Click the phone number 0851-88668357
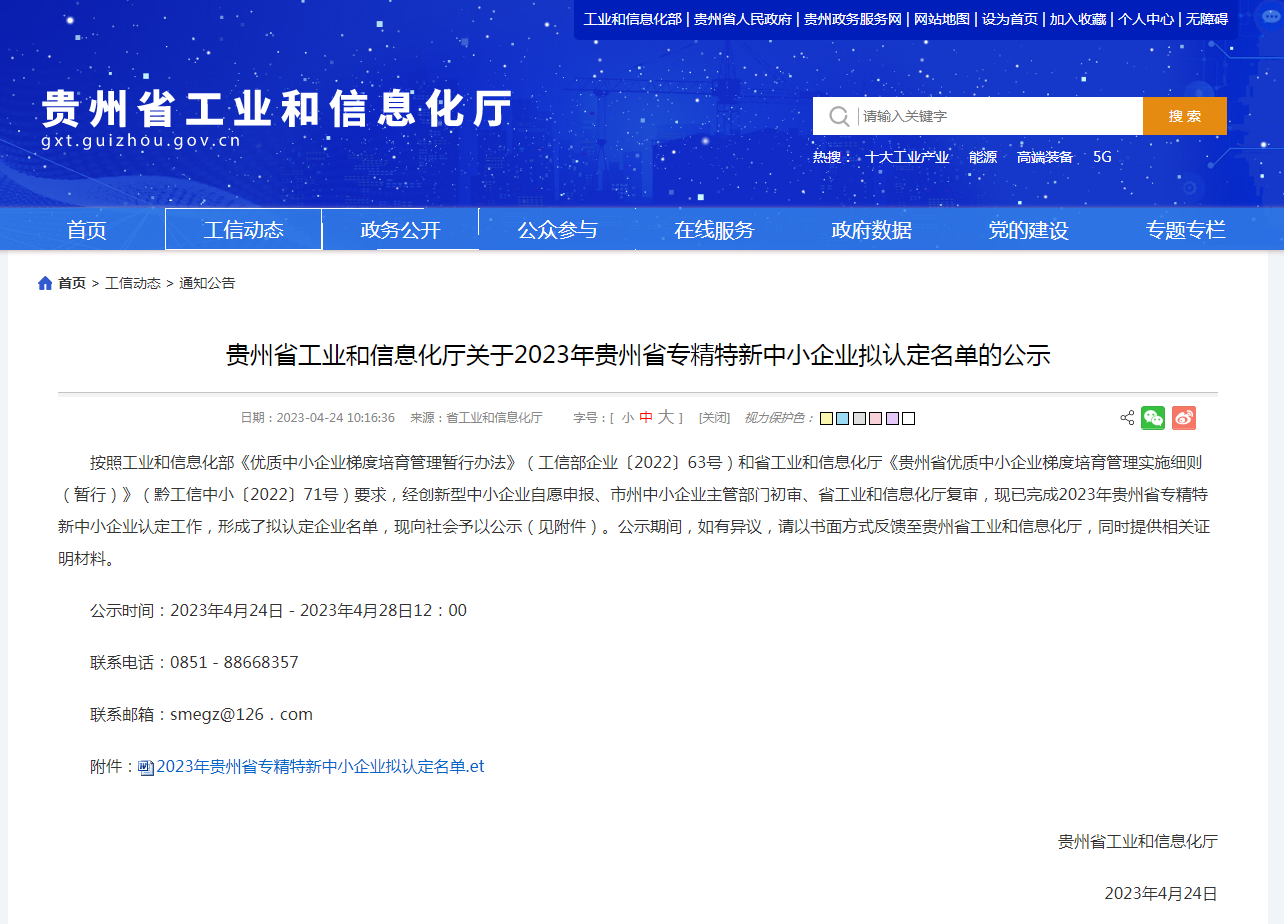 pos(235,663)
